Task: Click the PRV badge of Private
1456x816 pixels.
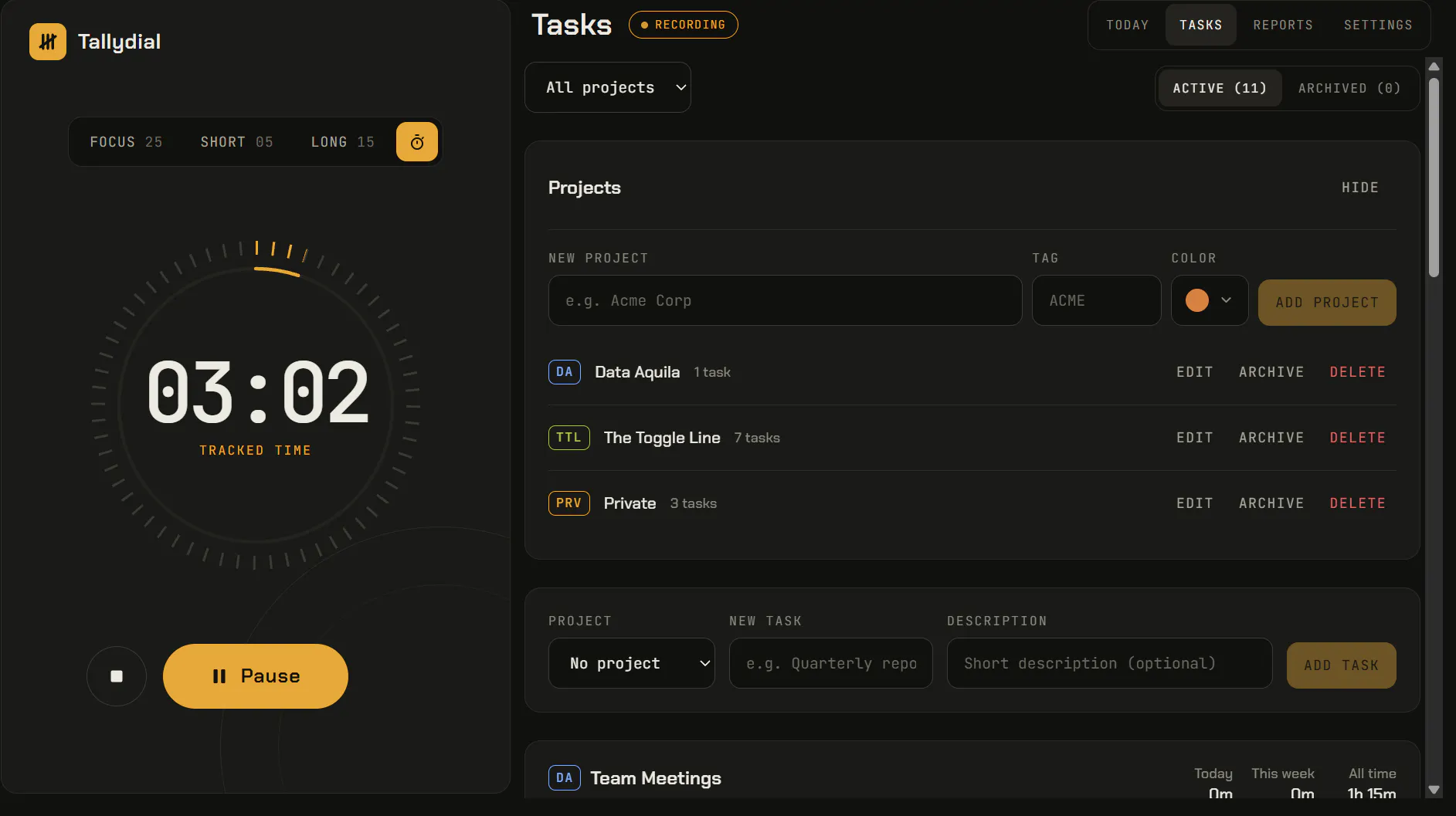Action: [569, 503]
